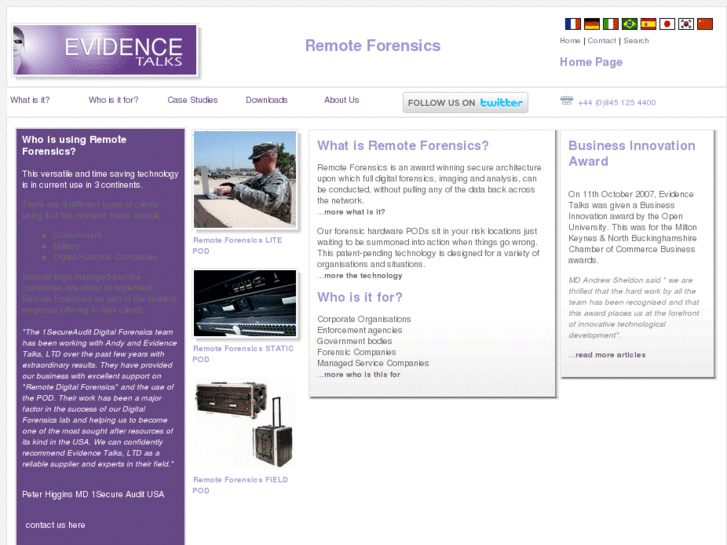Click 'Government bodies' in the list
Screen dimensions: 727x545
point(354,341)
